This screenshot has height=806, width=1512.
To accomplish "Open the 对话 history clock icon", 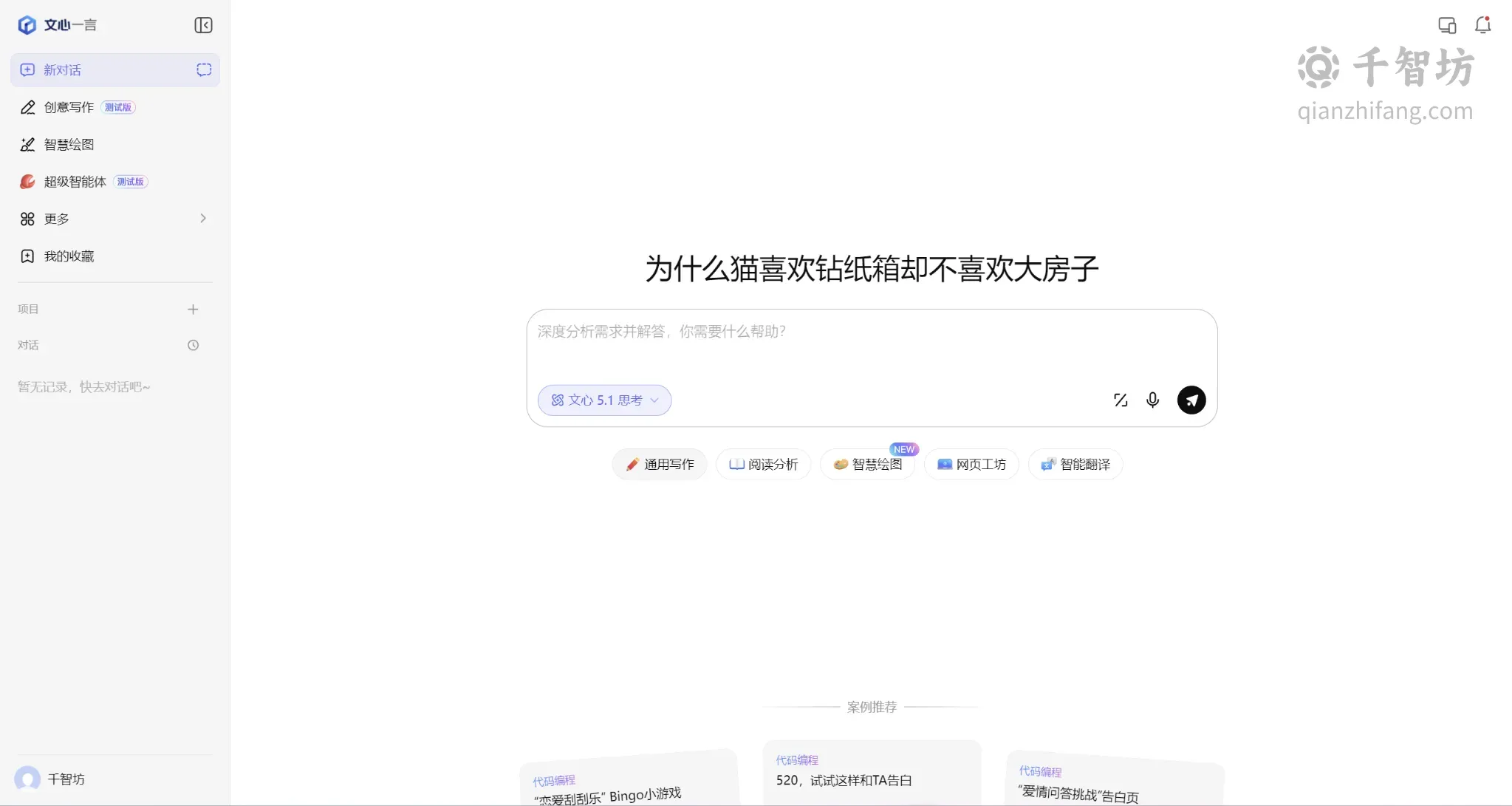I will click(194, 345).
